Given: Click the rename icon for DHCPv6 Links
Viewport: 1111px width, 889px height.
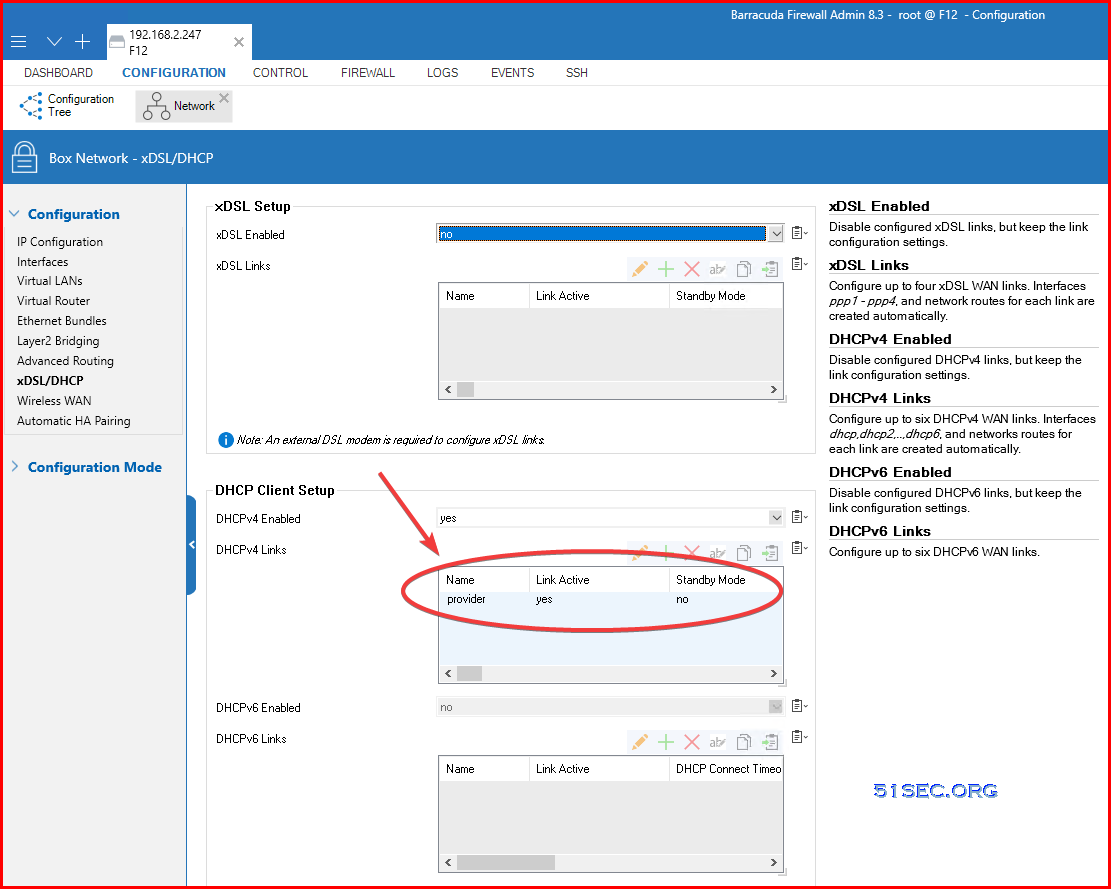Looking at the screenshot, I should point(718,742).
